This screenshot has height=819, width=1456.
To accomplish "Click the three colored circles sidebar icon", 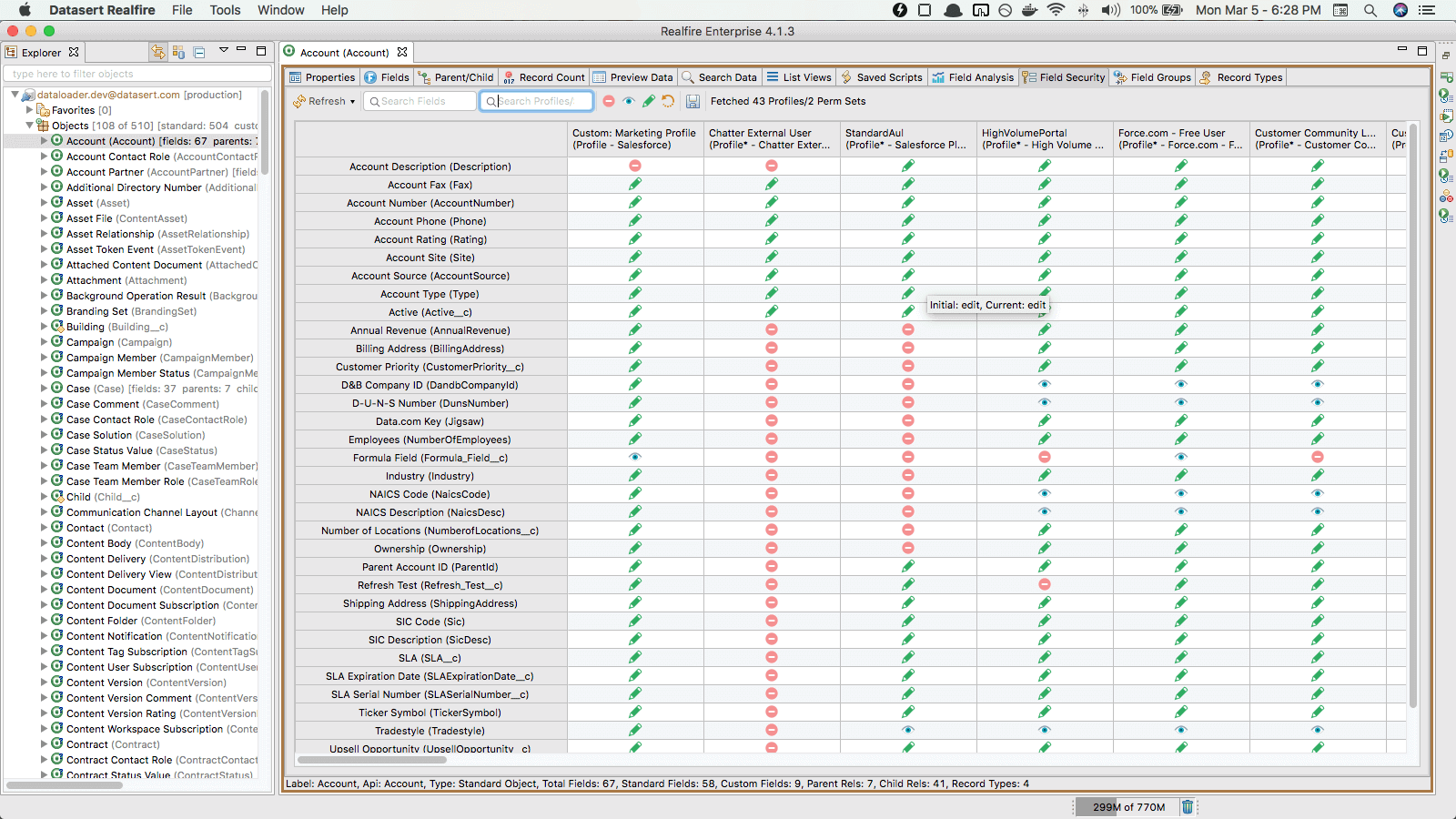I will click(x=1446, y=196).
